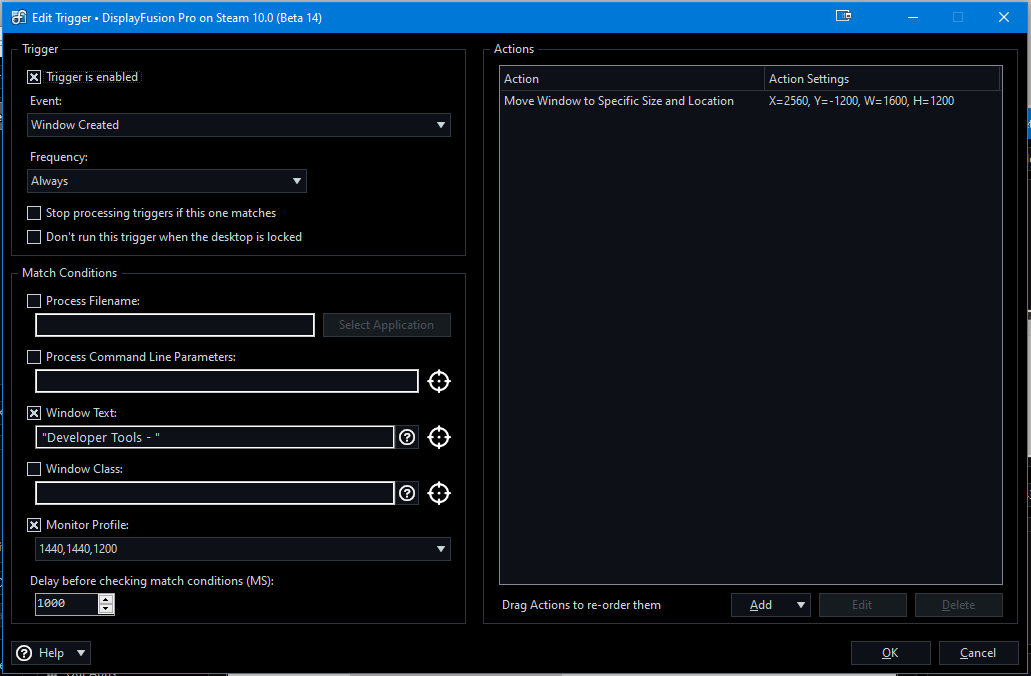Click the target picker beside Window Text
This screenshot has width=1031, height=676.
click(438, 437)
